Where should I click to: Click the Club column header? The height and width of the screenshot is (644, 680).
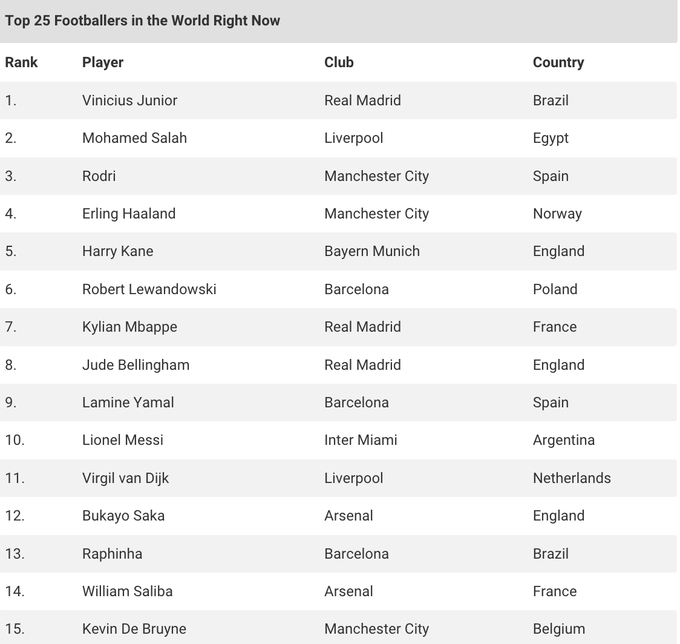[x=339, y=62]
